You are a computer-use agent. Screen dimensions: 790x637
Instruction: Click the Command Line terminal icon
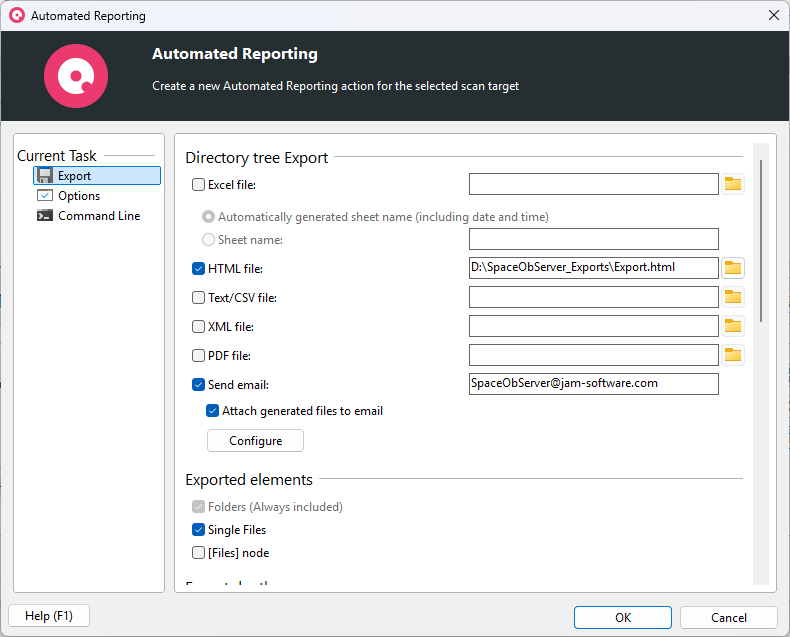click(45, 216)
